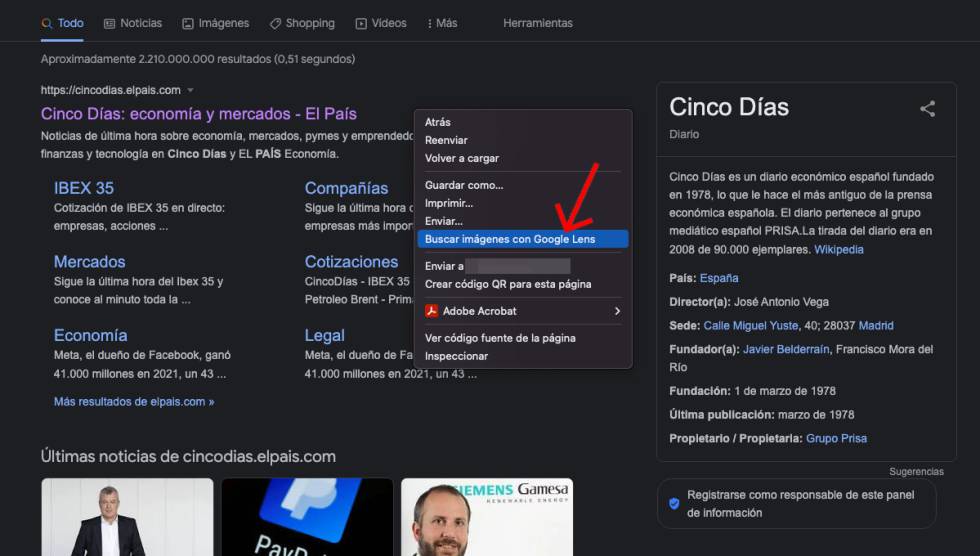Switch to the Shopping tab
This screenshot has width=980, height=556.
pos(302,23)
